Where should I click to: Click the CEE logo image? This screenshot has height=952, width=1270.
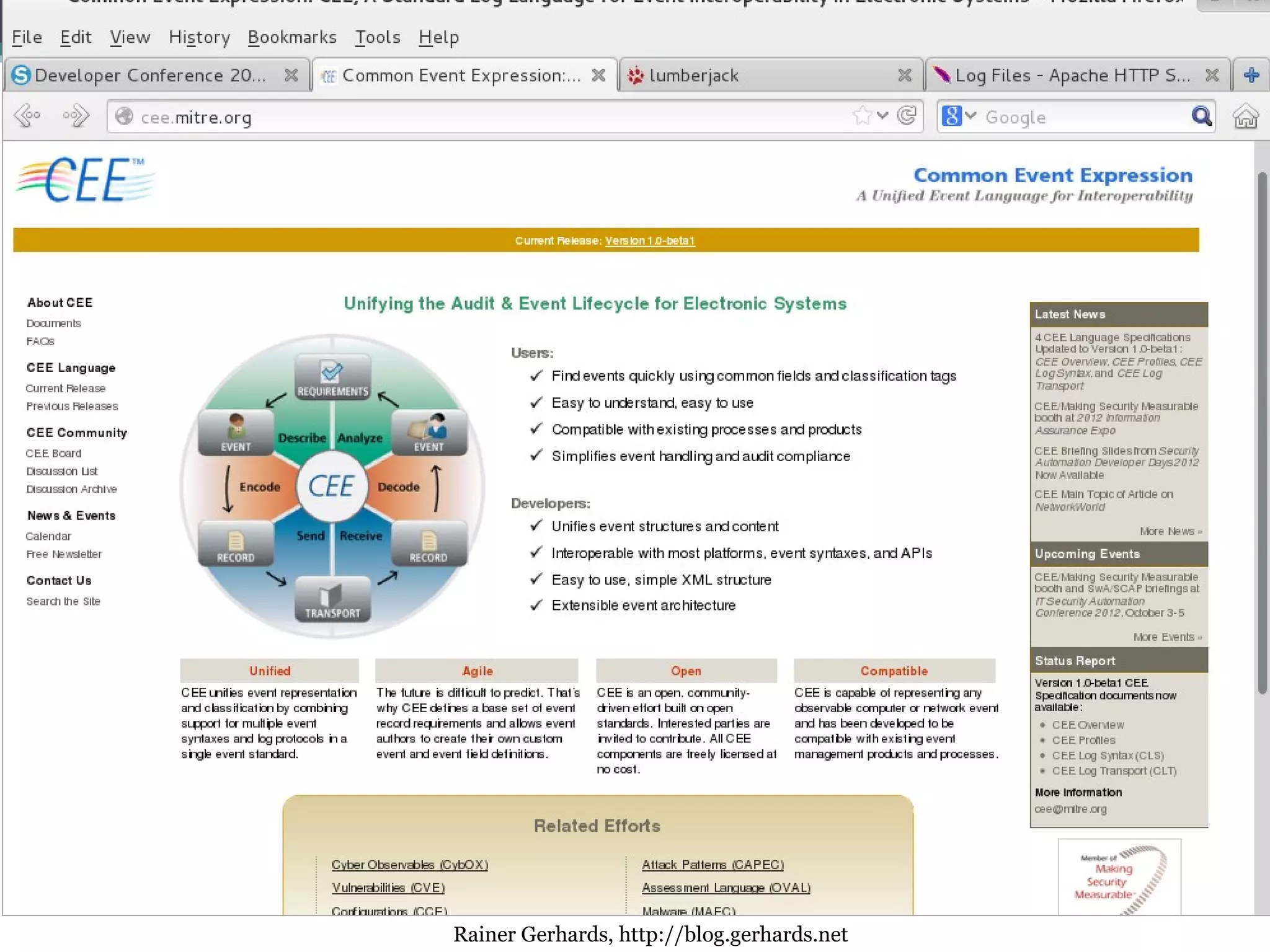coord(86,180)
